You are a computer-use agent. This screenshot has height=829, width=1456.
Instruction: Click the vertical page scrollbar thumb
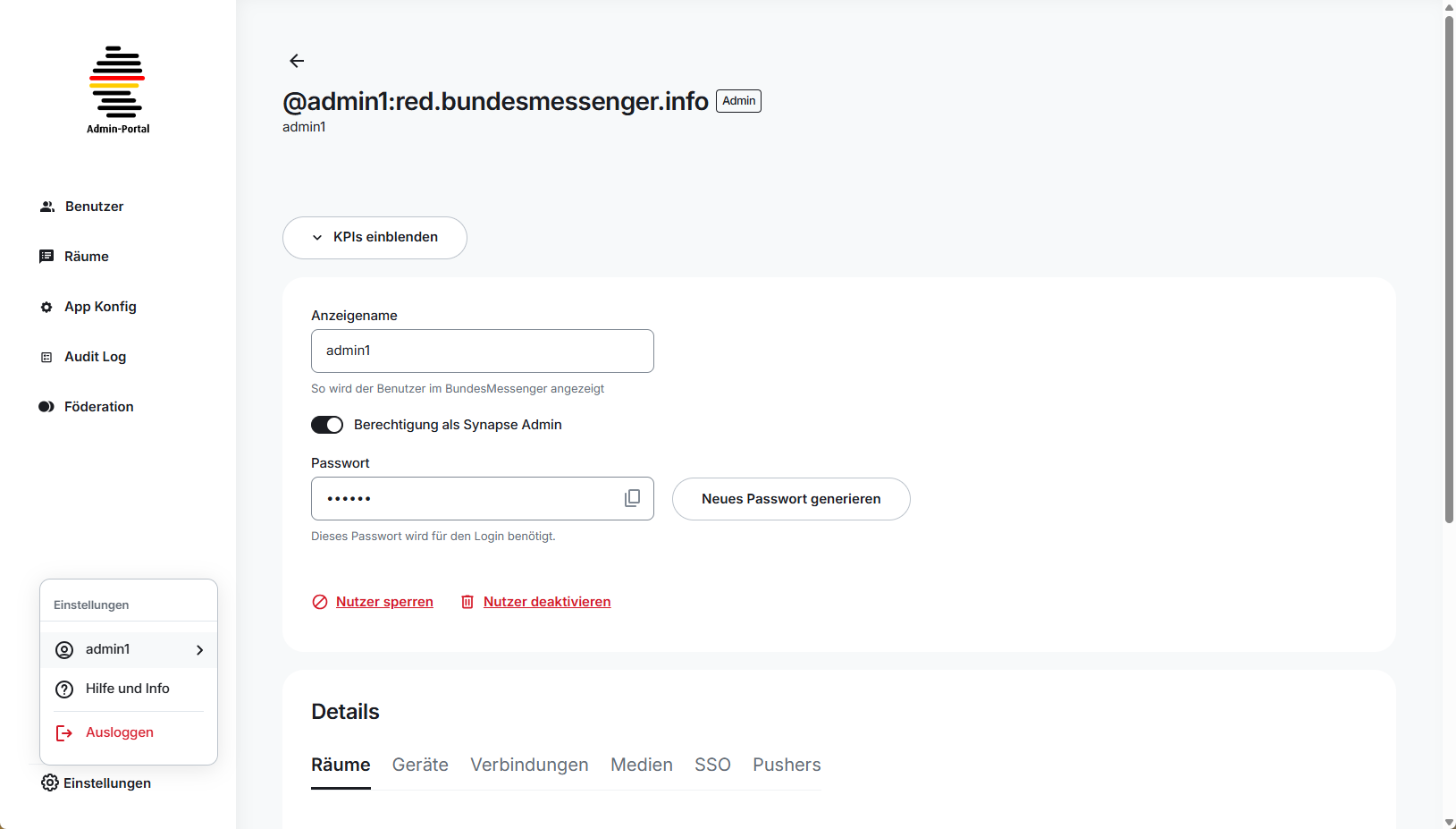point(1449,268)
